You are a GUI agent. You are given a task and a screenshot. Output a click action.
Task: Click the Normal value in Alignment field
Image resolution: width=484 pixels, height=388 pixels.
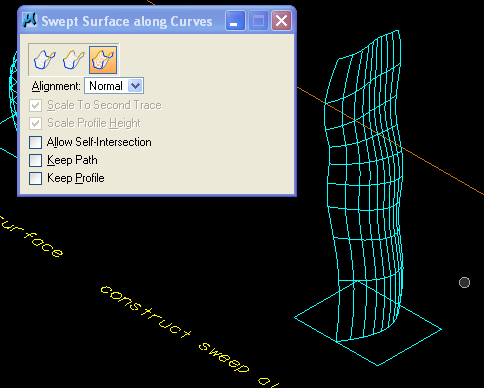(106, 86)
